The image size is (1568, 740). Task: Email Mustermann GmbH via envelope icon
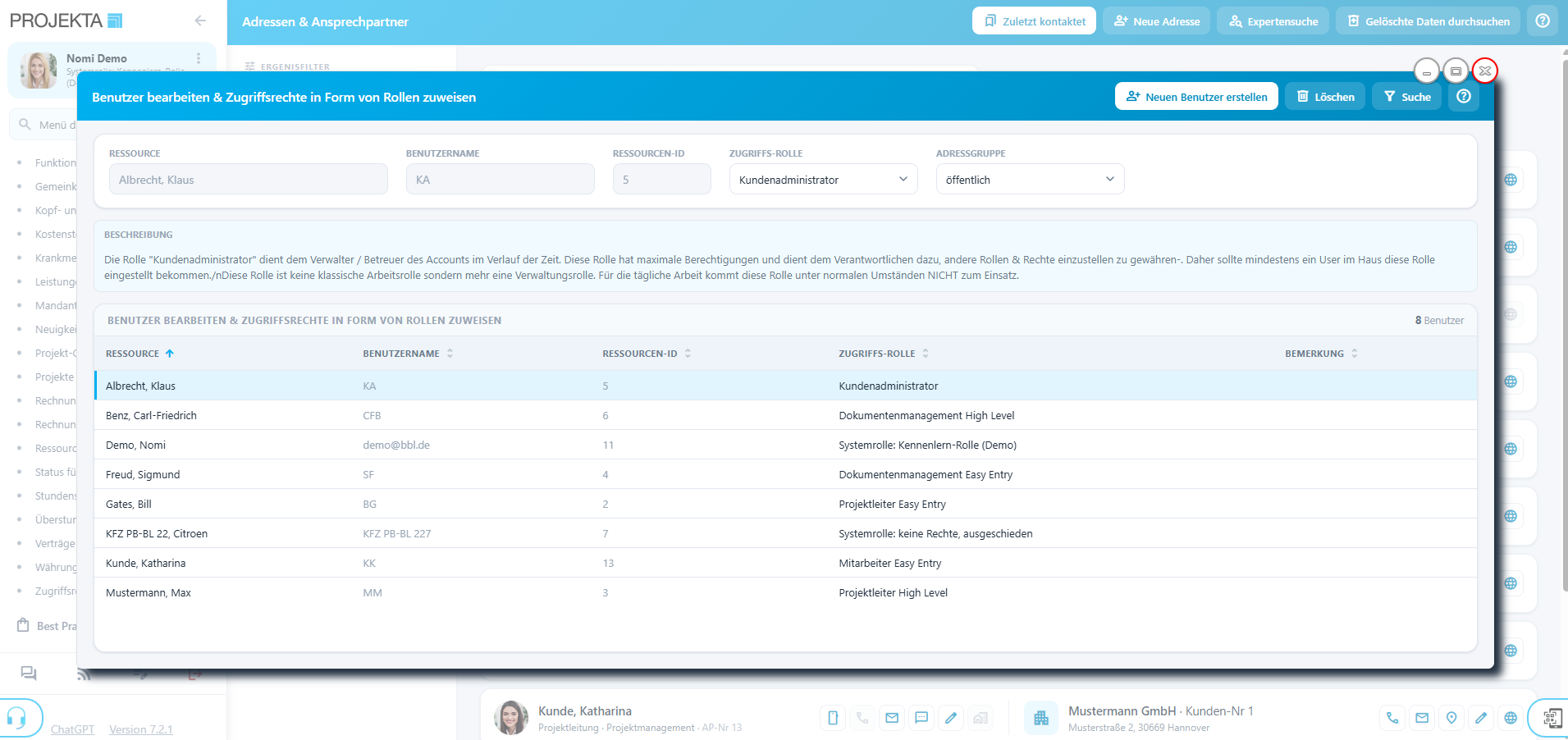click(1422, 718)
